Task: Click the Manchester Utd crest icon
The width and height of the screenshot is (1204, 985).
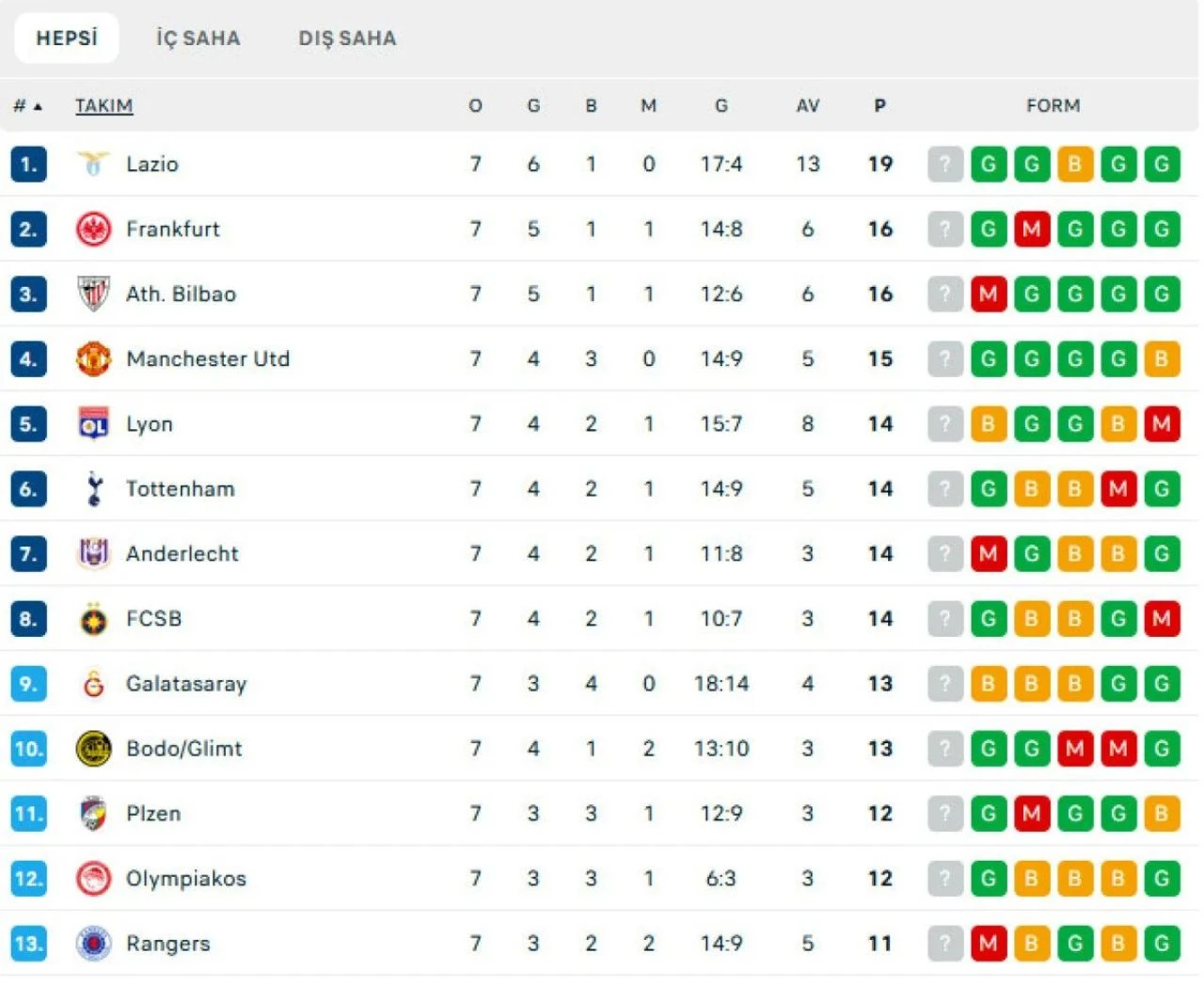Action: pyautogui.click(x=93, y=358)
